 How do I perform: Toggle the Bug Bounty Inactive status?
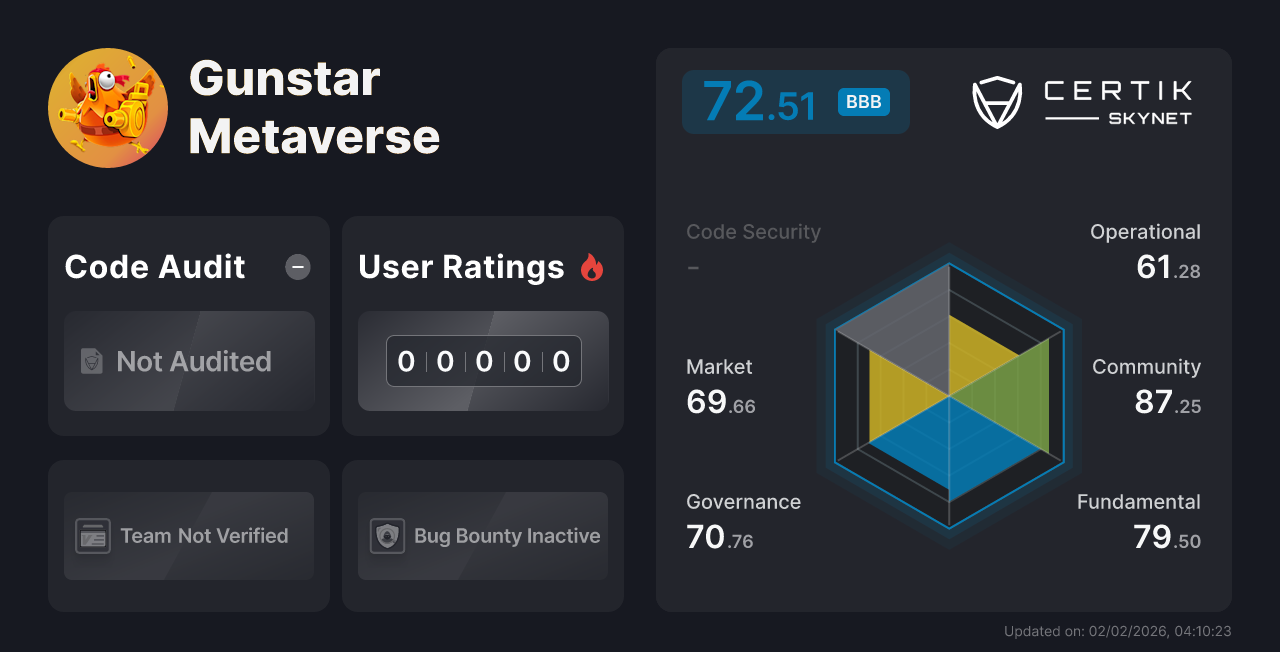482,536
